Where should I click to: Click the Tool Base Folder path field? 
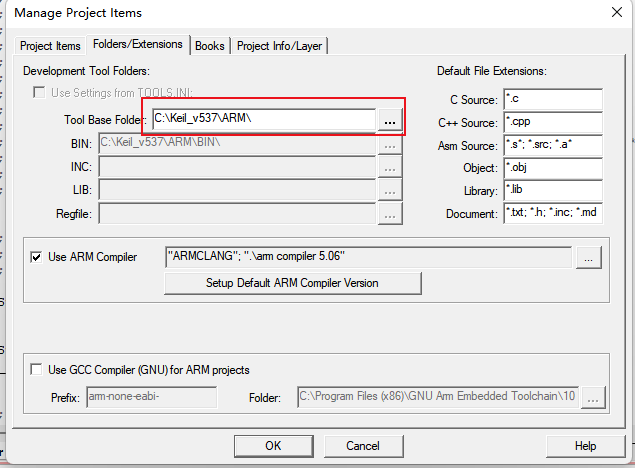click(262, 120)
